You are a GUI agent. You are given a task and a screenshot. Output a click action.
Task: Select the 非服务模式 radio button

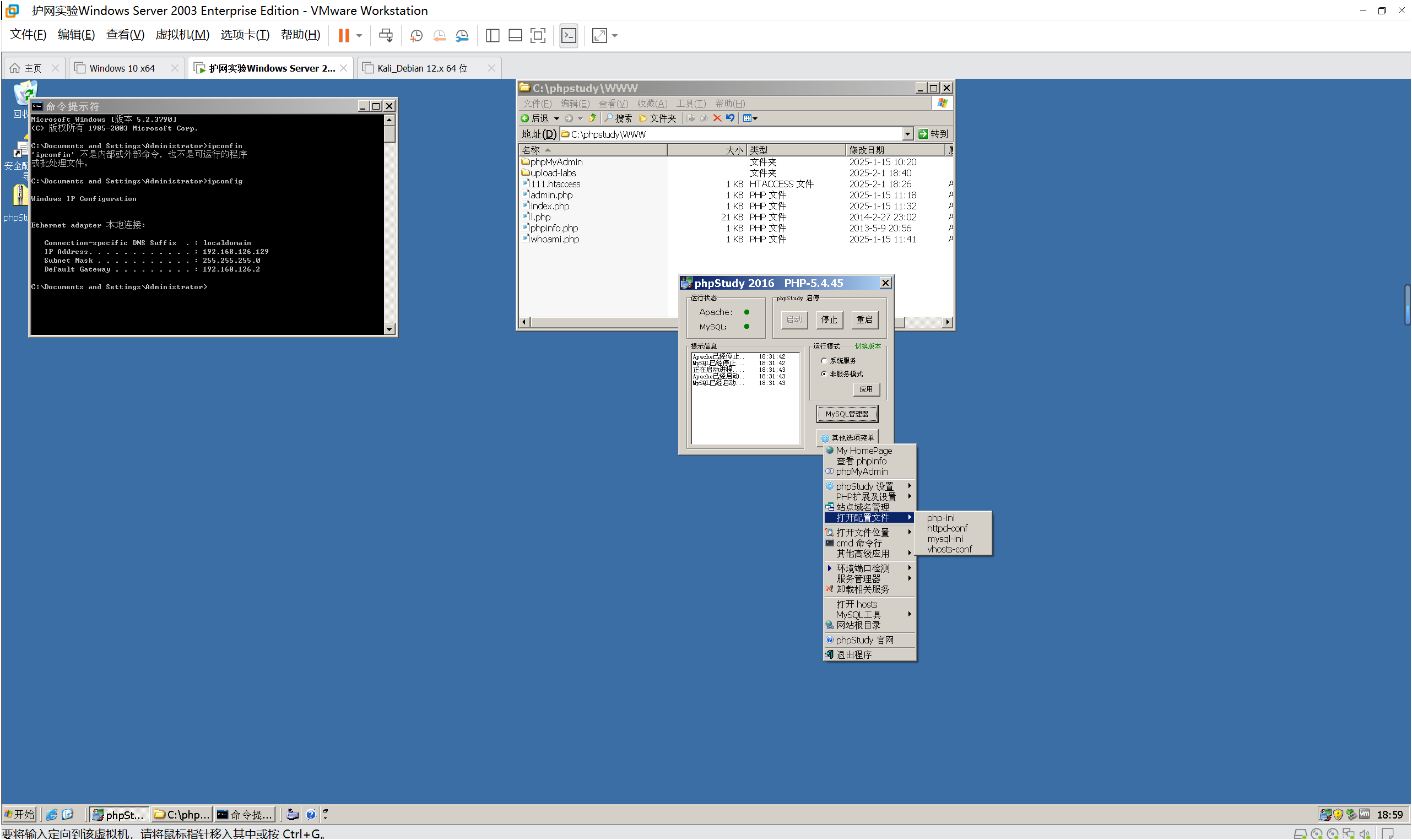tap(824, 374)
